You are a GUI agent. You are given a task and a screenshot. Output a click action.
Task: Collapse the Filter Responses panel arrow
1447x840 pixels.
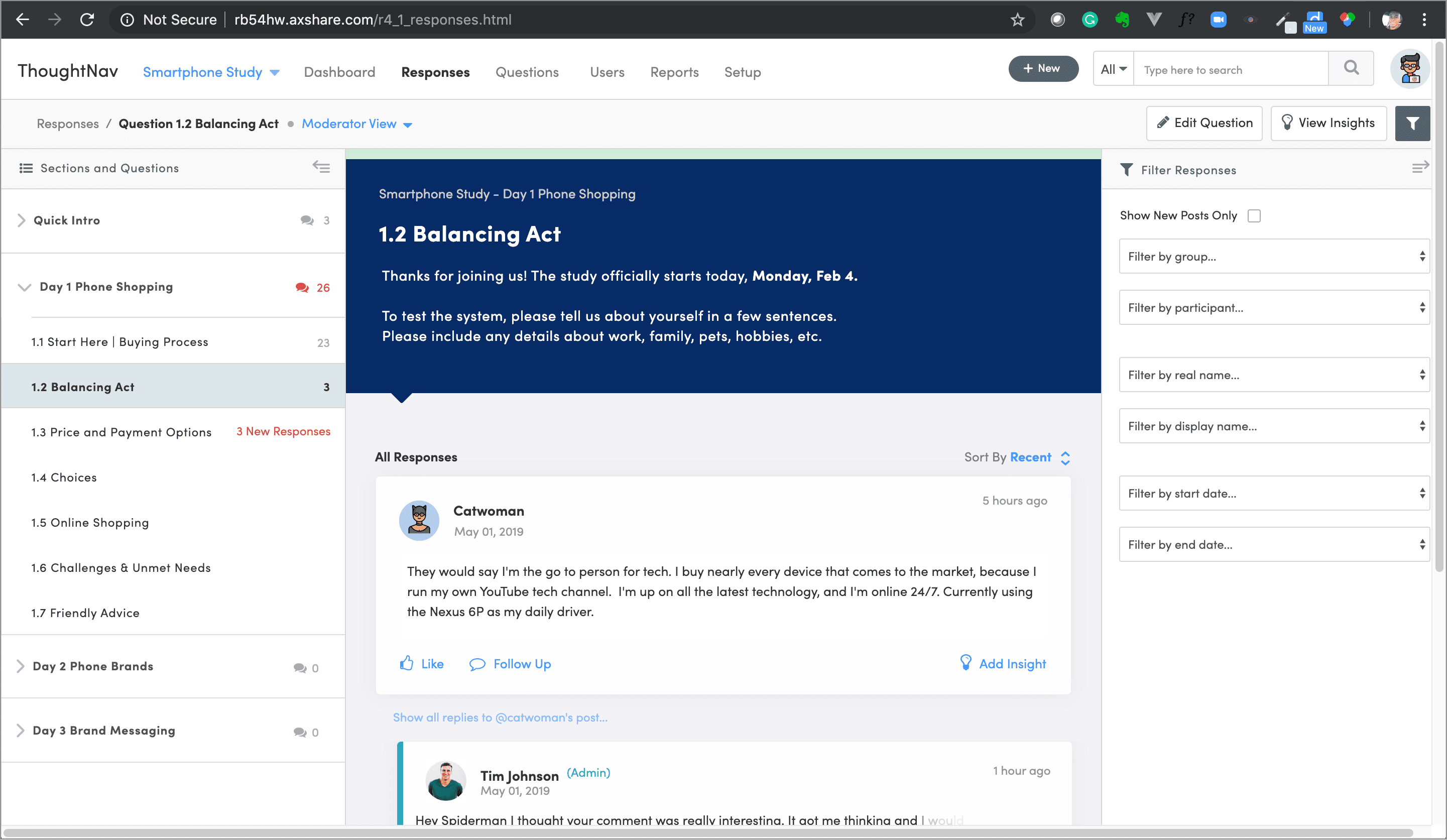click(1419, 168)
